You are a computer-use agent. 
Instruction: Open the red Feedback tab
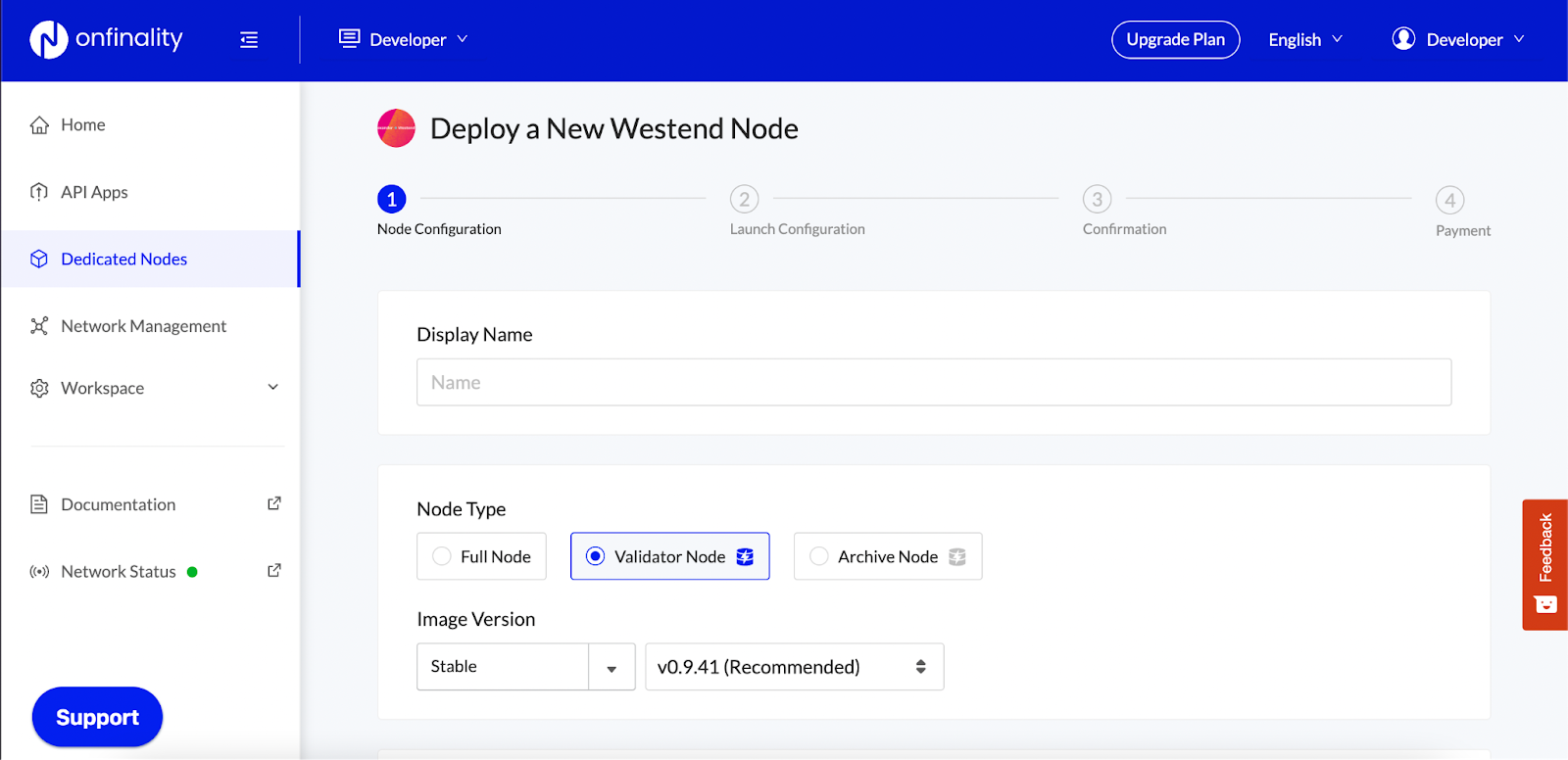[1545, 565]
